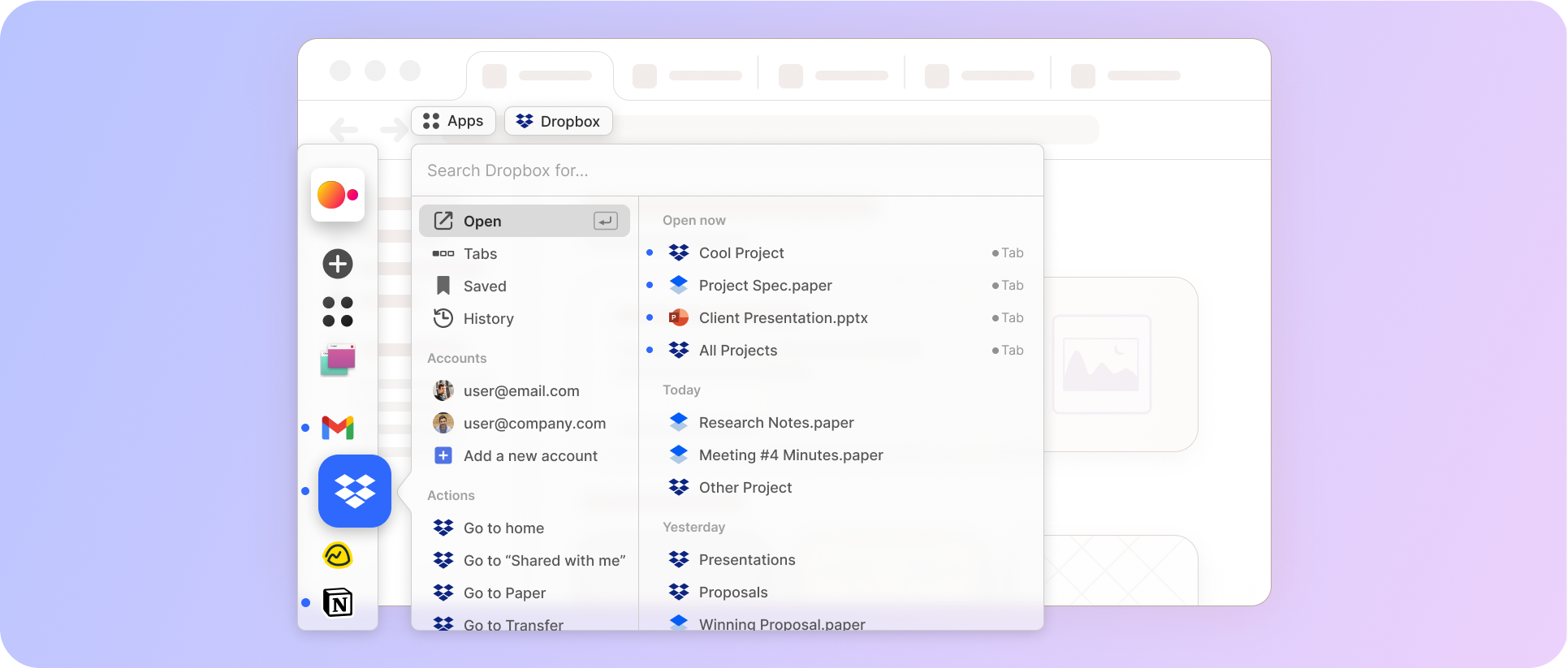Open the stacked windows icon in sidebar
This screenshot has height=668, width=1568.
point(338,360)
